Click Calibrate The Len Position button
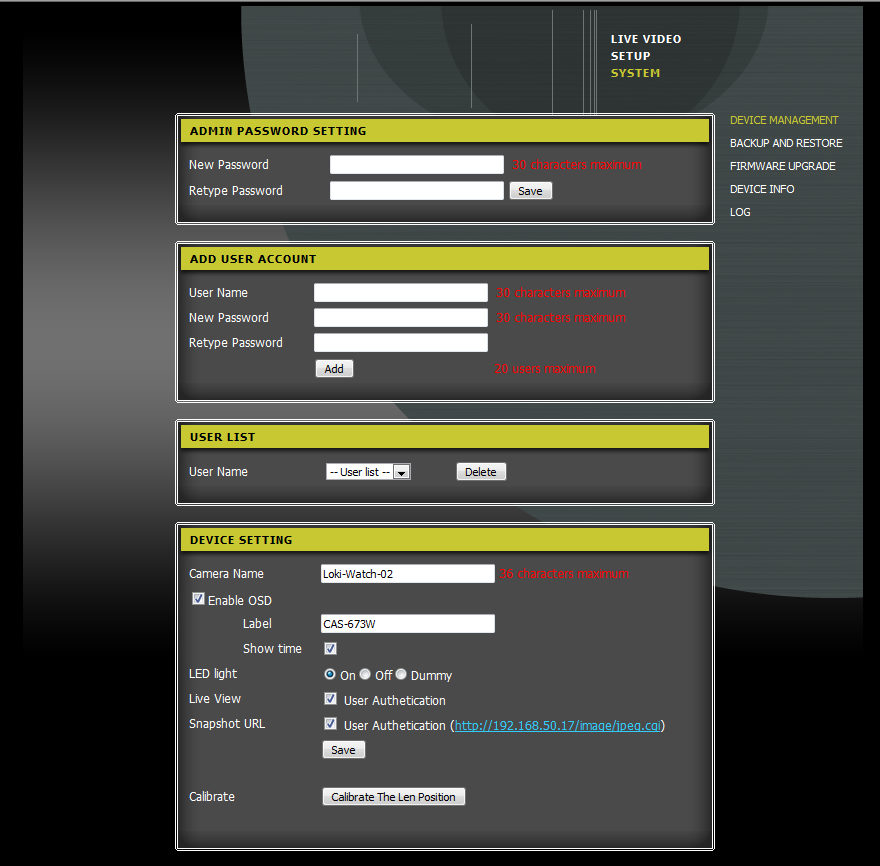 pos(393,797)
